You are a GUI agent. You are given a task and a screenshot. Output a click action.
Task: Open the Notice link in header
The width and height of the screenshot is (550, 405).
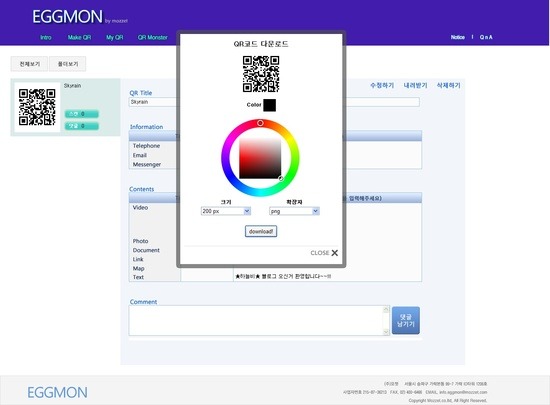pyautogui.click(x=458, y=37)
